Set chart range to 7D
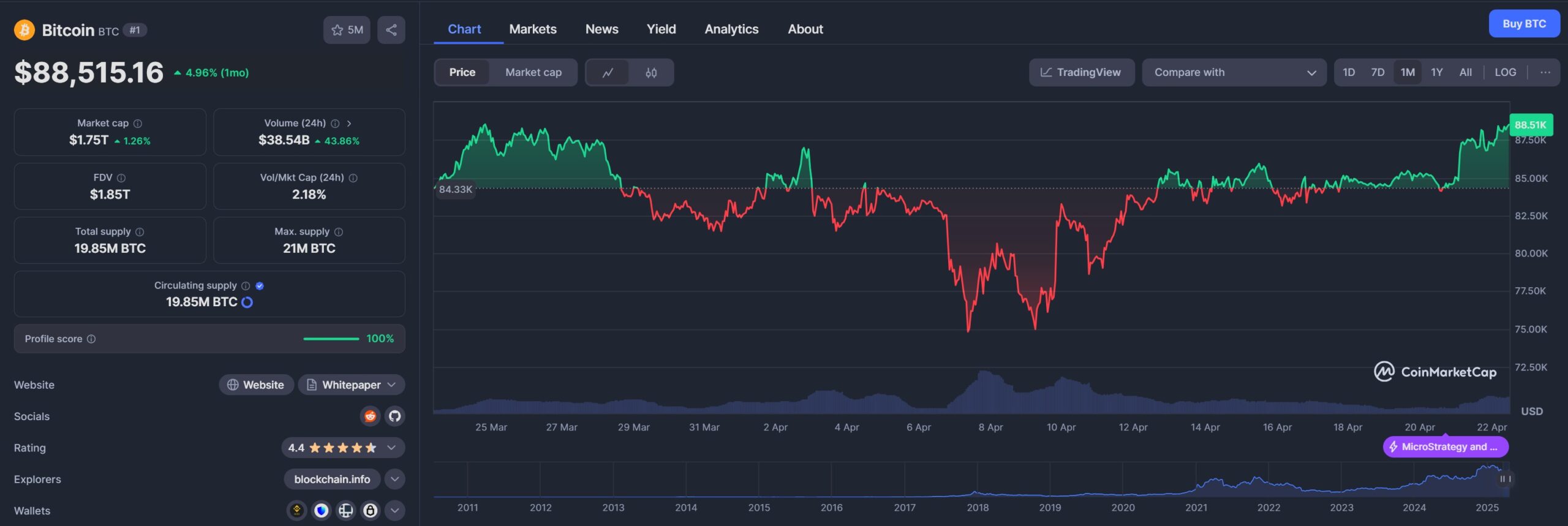 [1378, 72]
